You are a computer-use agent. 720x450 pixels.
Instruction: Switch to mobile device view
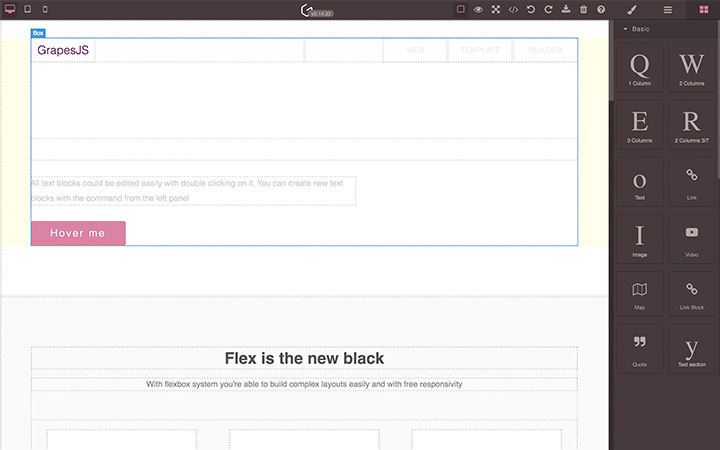44,9
